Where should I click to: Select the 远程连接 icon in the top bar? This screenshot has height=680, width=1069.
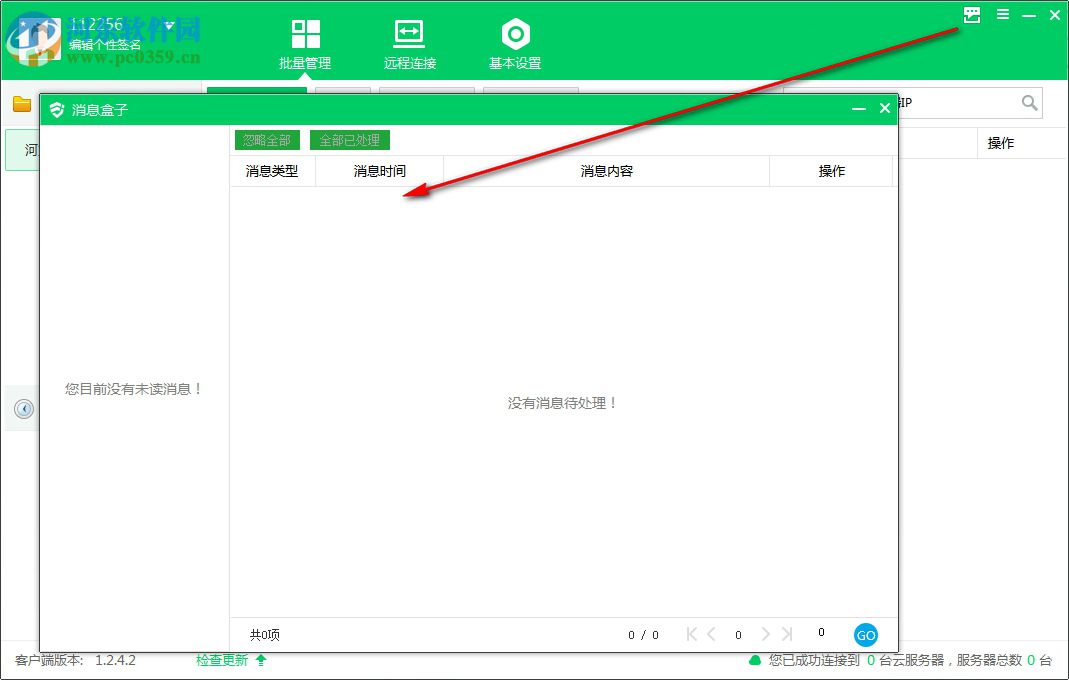[409, 32]
